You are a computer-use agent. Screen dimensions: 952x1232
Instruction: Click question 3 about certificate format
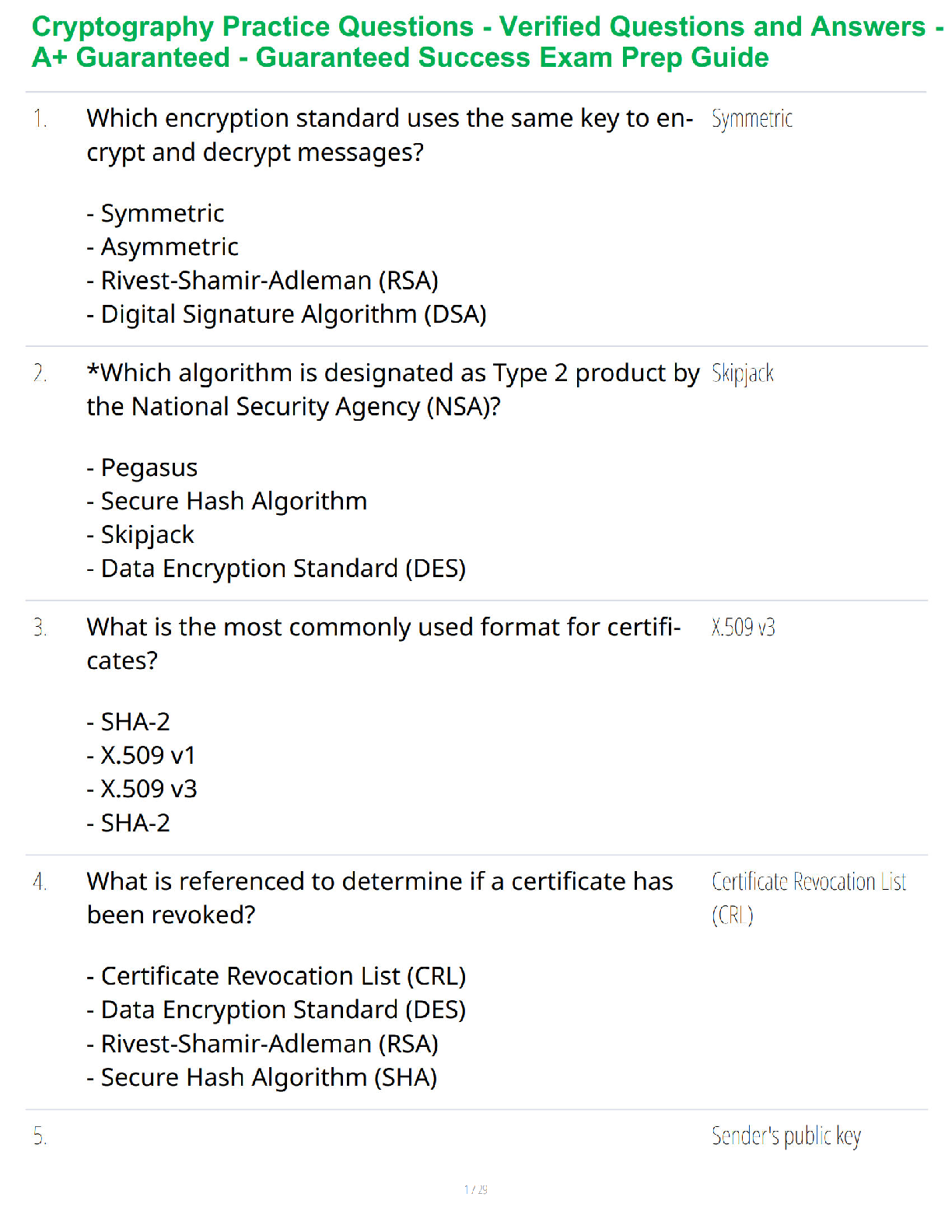[x=383, y=644]
